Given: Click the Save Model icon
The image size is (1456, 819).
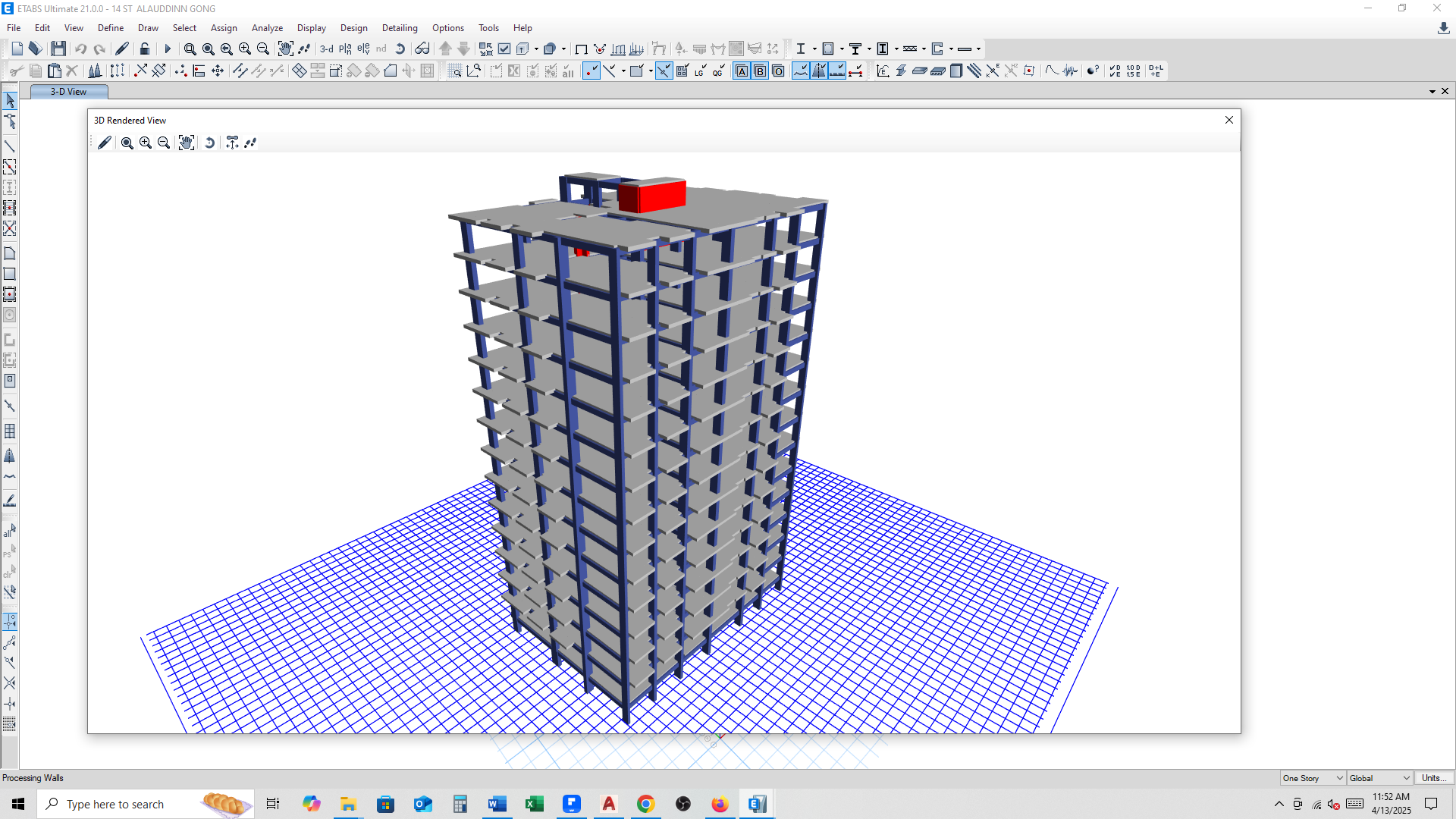Looking at the screenshot, I should point(58,49).
